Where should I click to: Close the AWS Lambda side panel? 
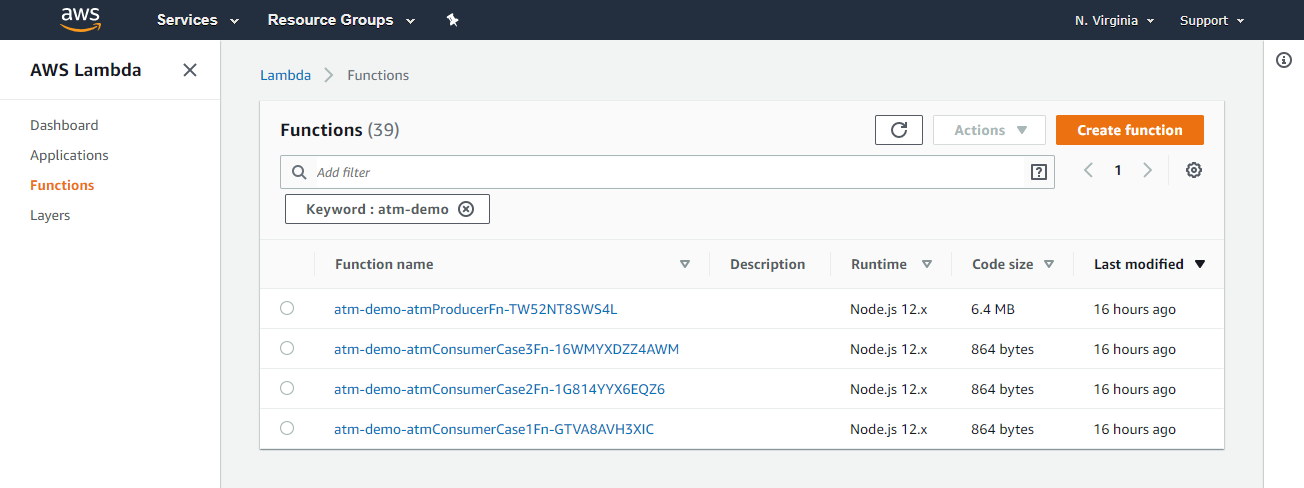tap(190, 70)
